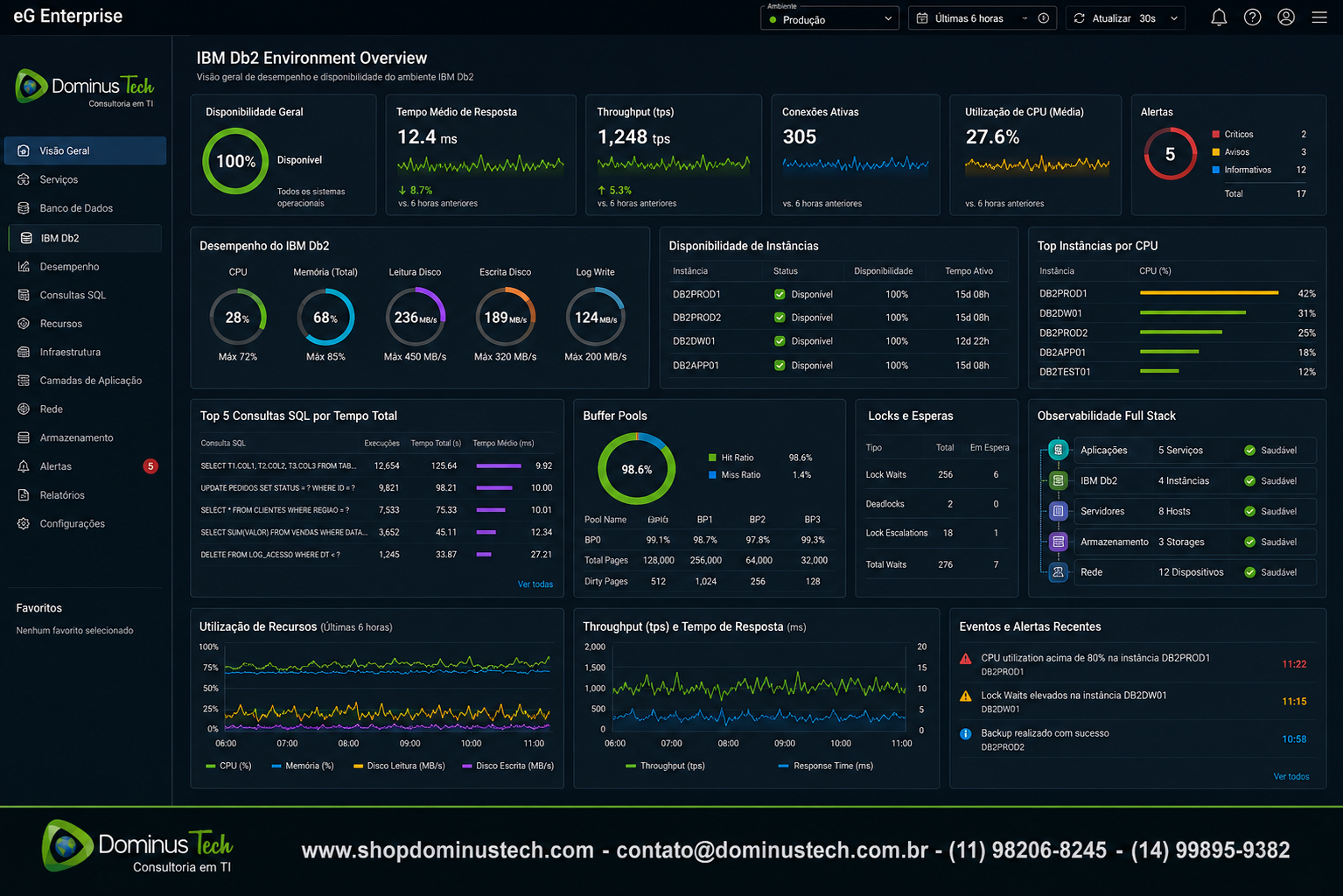Toggle Disco Escrita (MB/s) chart legend

click(x=508, y=766)
